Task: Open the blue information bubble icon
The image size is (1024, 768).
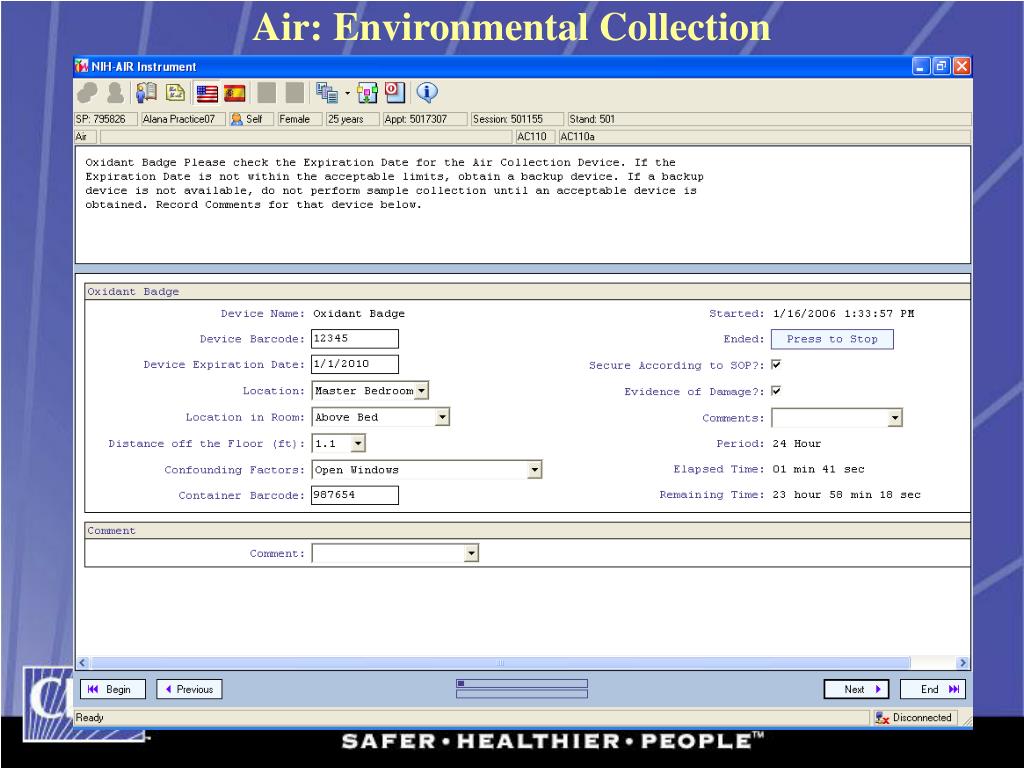Action: coord(427,93)
